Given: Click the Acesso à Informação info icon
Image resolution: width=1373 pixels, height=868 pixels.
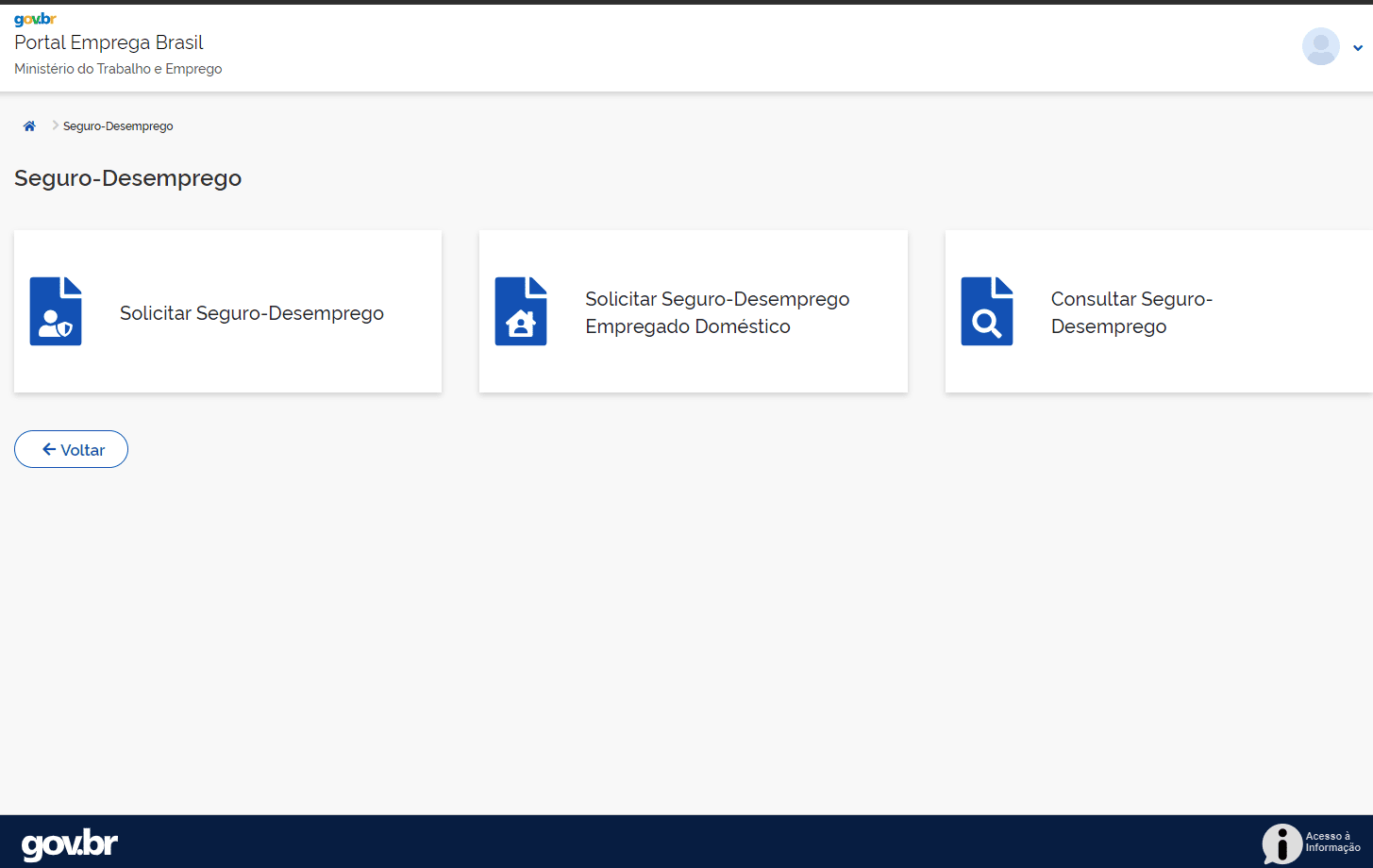Looking at the screenshot, I should tap(1281, 843).
